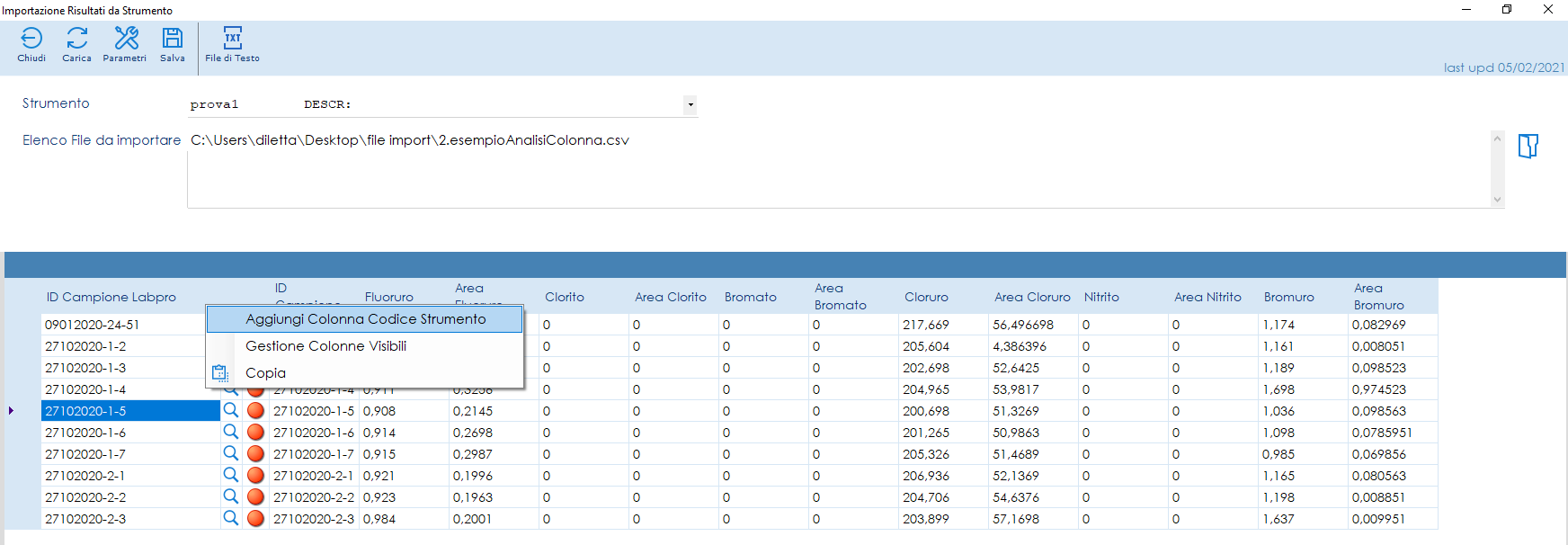
Task: Click the Area Cloruro column header
Action: coord(1032,297)
